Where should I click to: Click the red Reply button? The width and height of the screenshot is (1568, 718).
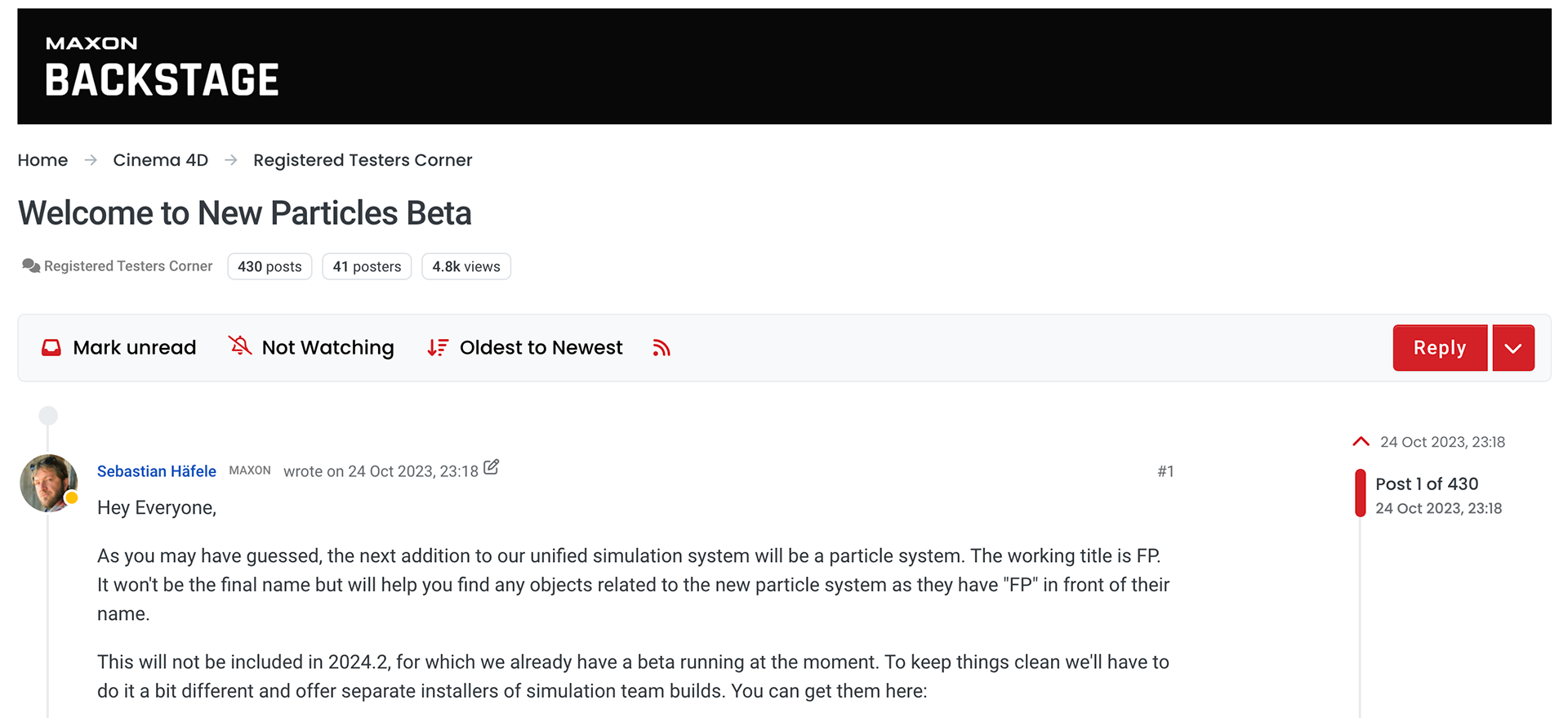pos(1440,348)
